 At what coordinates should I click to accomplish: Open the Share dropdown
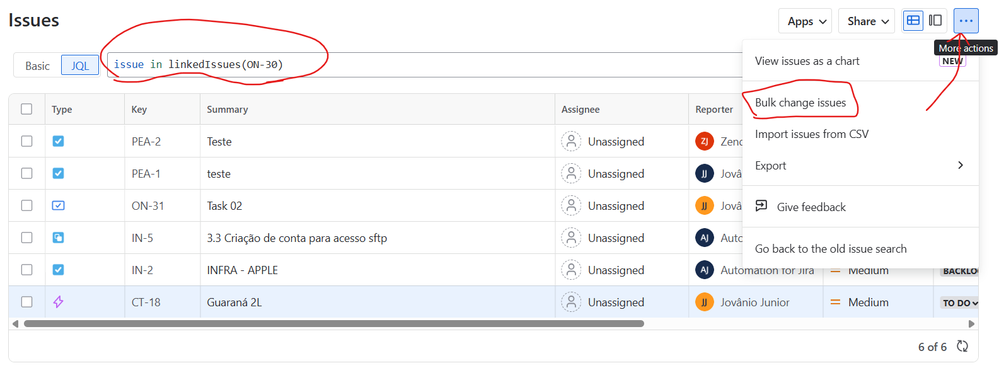(x=867, y=21)
